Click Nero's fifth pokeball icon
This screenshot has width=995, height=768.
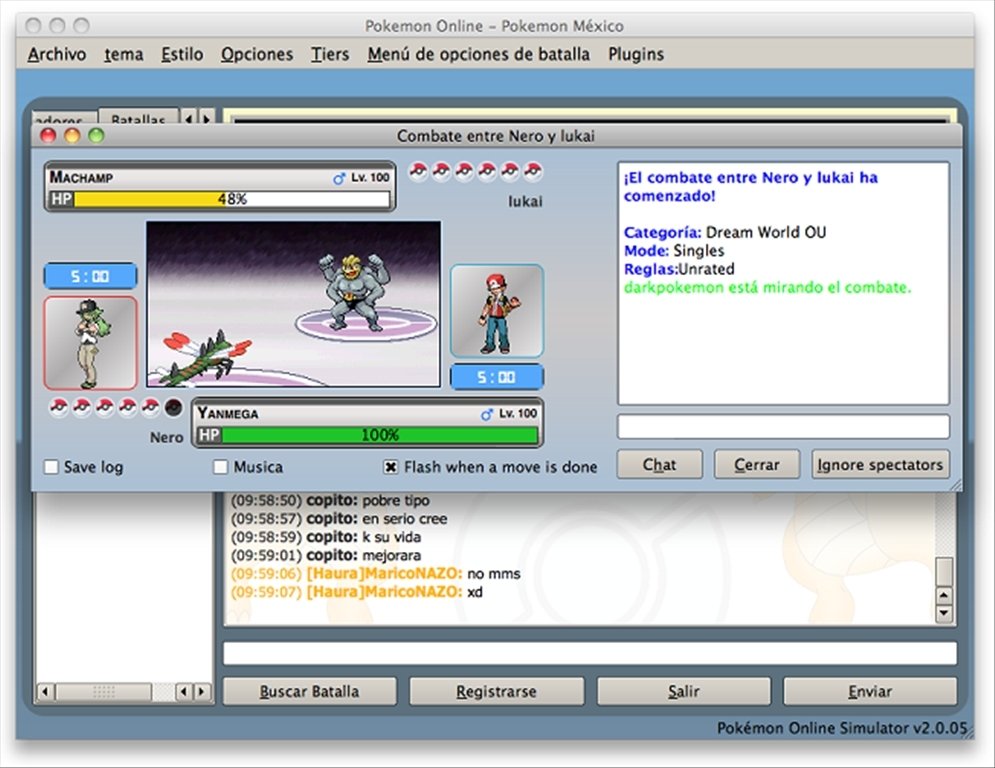(150, 407)
